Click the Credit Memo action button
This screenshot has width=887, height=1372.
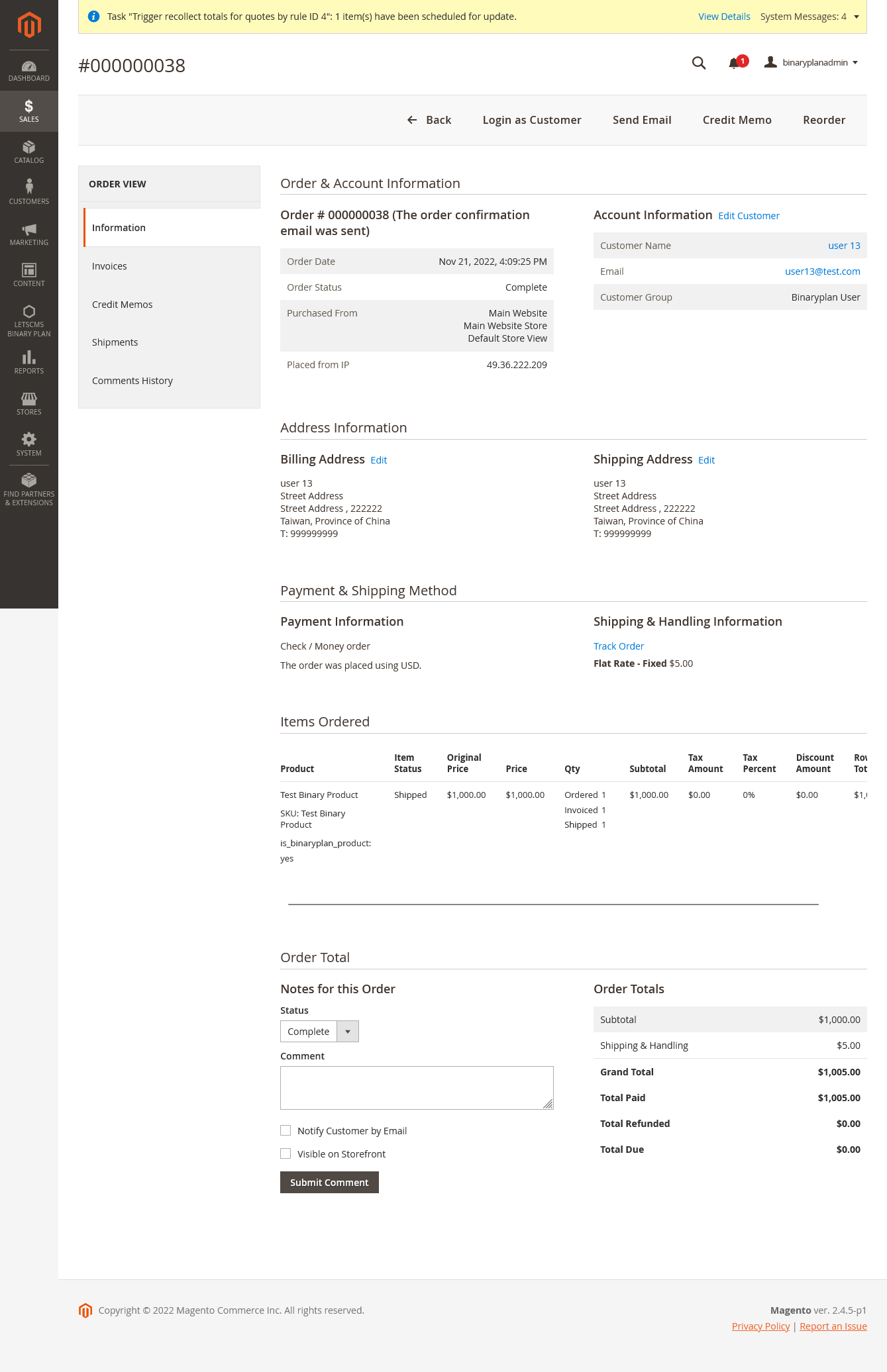(x=737, y=120)
